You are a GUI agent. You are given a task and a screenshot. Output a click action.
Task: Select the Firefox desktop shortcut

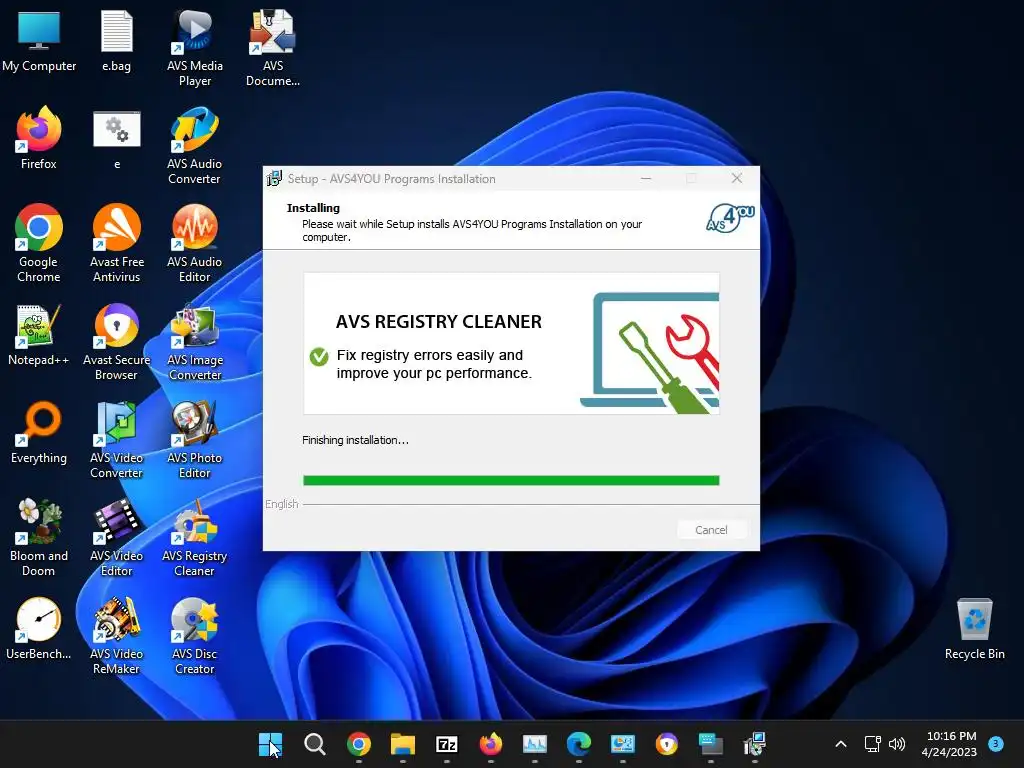pos(39,138)
